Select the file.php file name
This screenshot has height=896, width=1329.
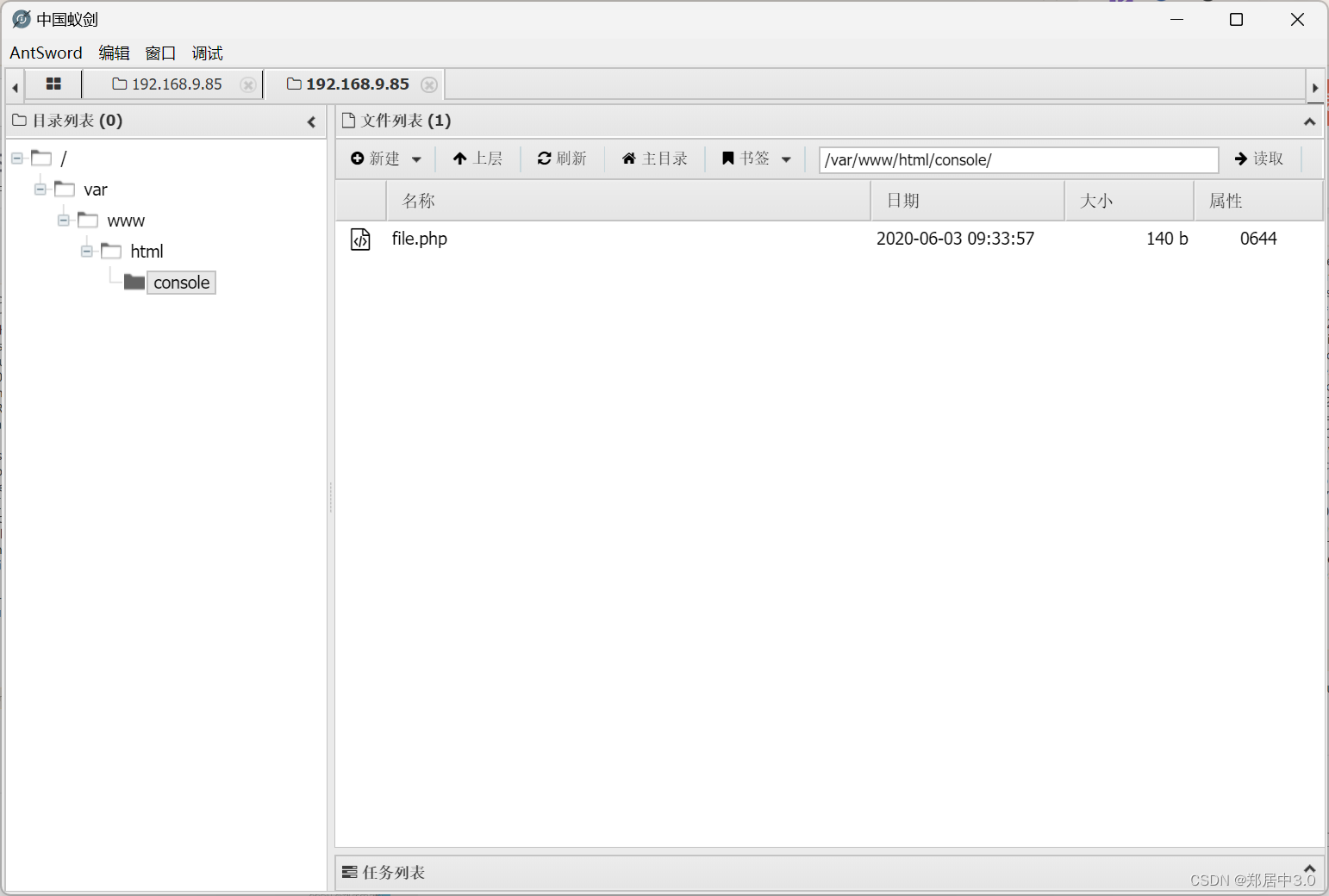pyautogui.click(x=420, y=239)
